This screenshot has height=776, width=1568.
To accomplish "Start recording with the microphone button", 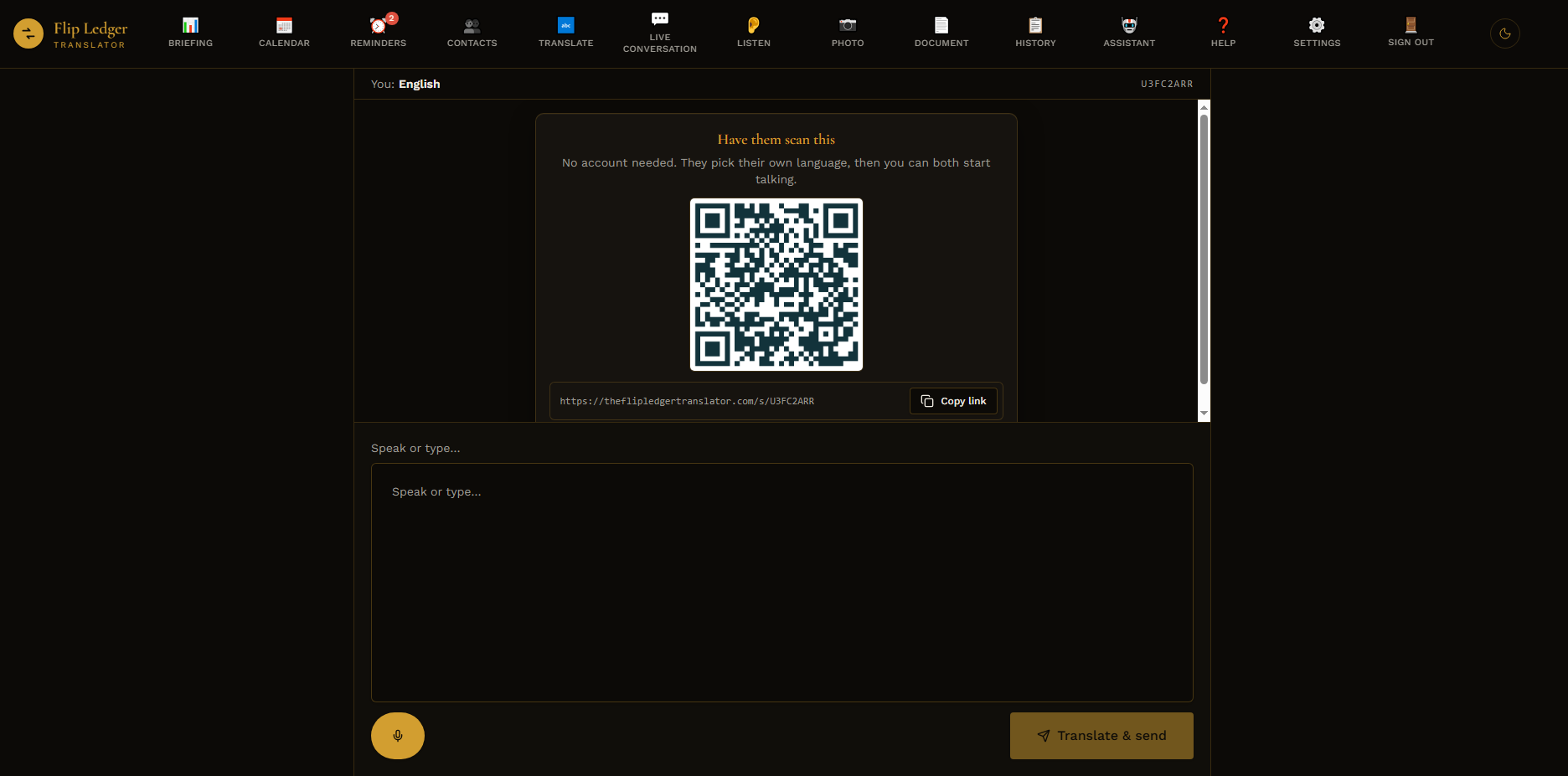I will (x=398, y=736).
